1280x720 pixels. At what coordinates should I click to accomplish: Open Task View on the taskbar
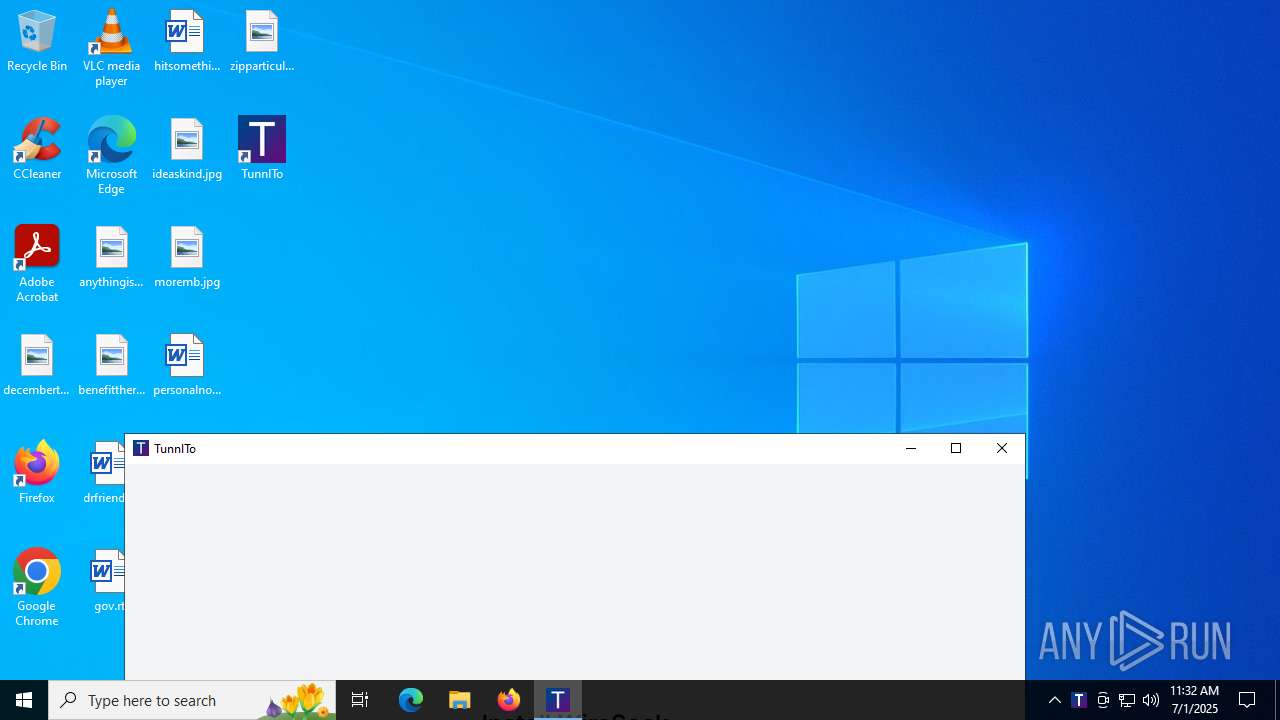[x=360, y=700]
